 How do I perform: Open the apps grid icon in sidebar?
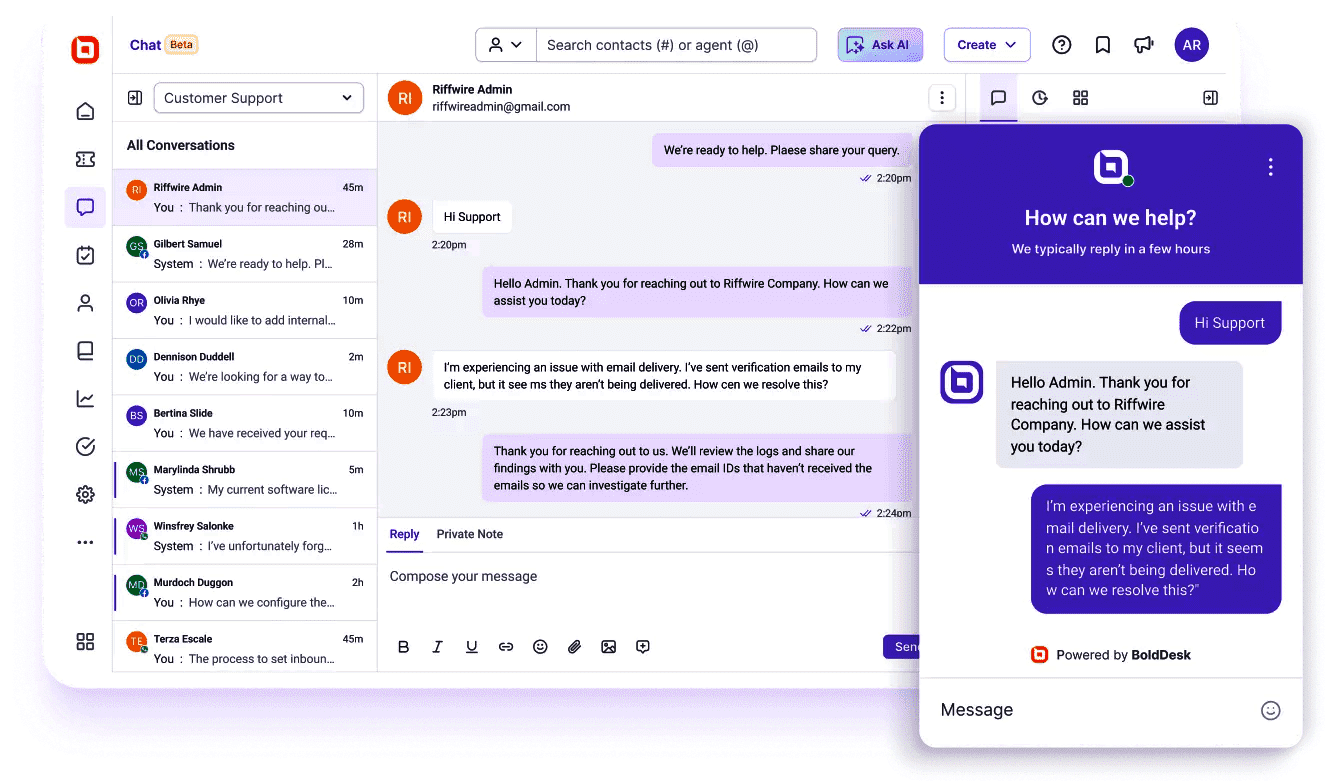85,642
